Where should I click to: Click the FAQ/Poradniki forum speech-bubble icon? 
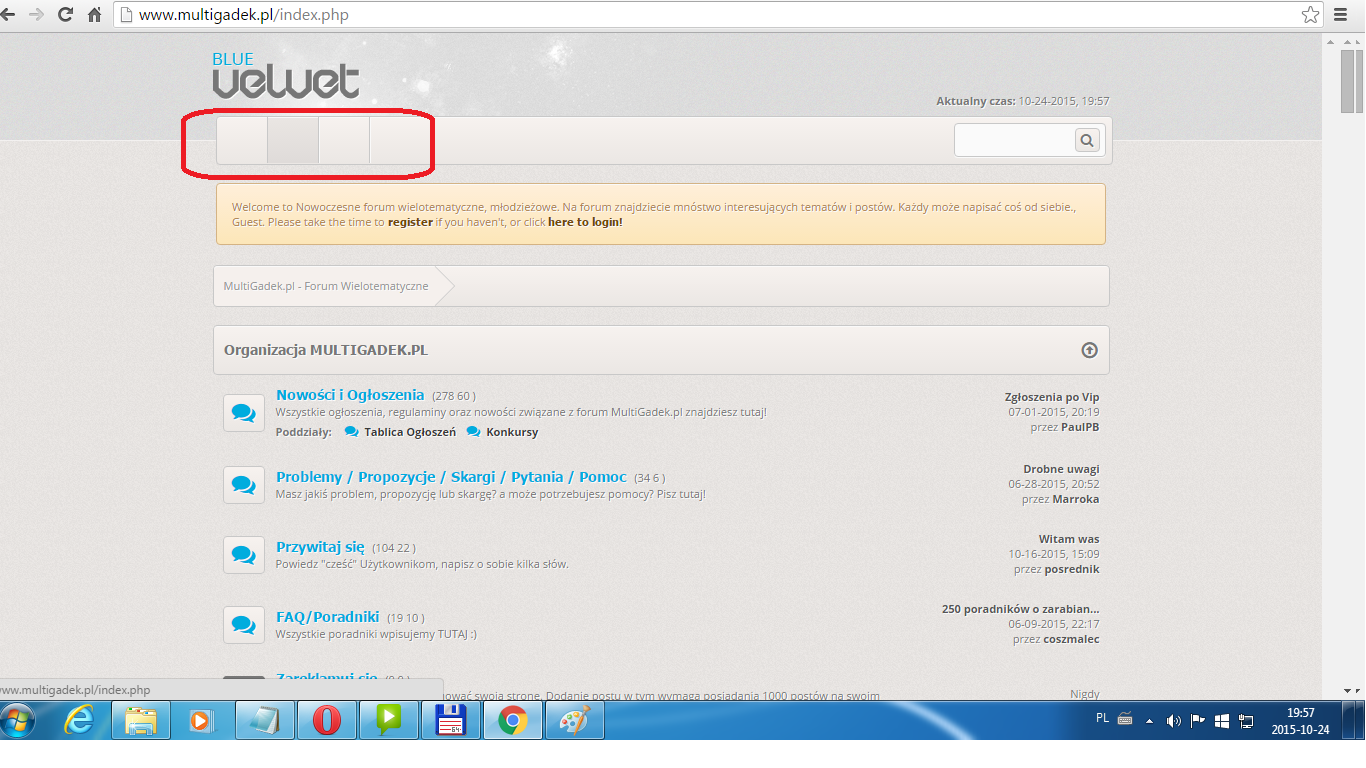(243, 624)
